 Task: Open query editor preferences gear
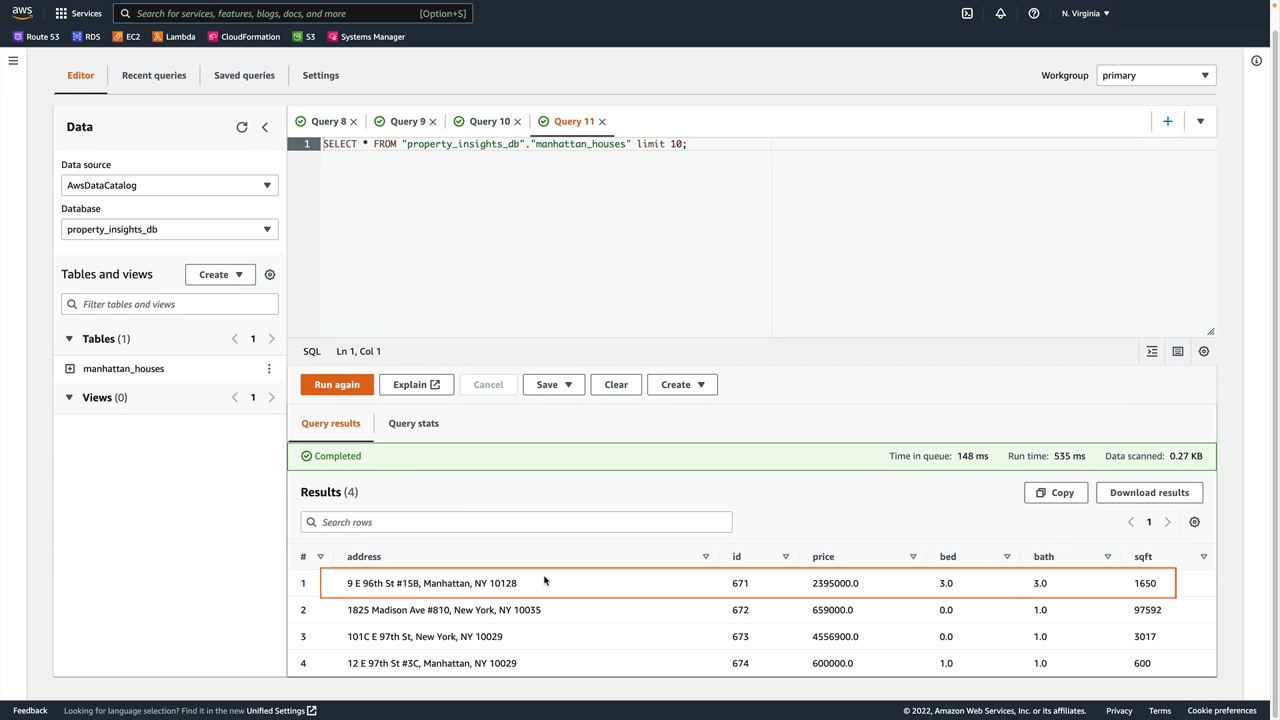click(x=1204, y=351)
